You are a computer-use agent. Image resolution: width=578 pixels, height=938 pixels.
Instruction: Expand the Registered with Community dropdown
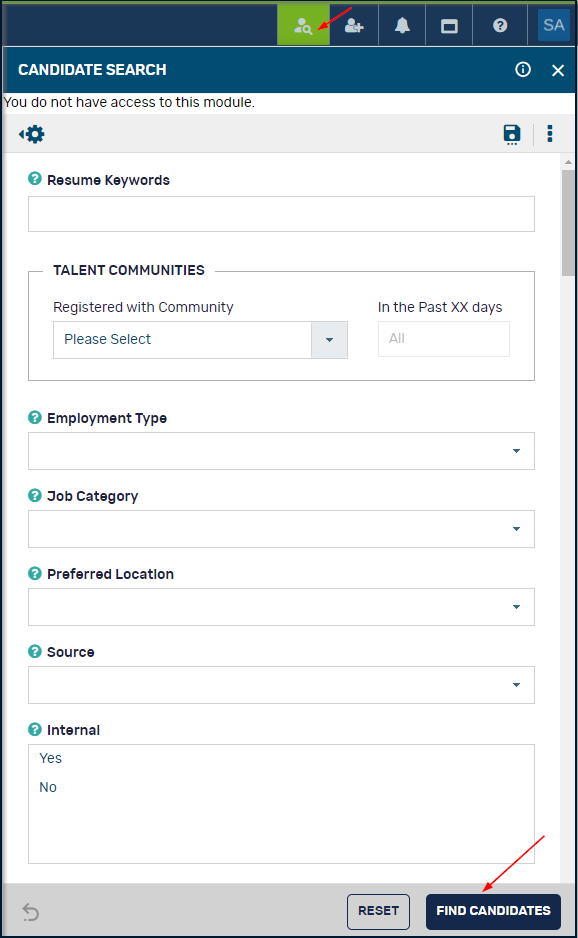[200, 340]
